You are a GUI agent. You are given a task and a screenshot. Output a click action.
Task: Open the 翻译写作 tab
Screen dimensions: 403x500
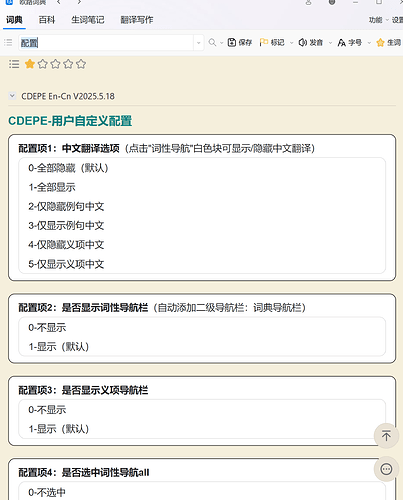pyautogui.click(x=137, y=20)
